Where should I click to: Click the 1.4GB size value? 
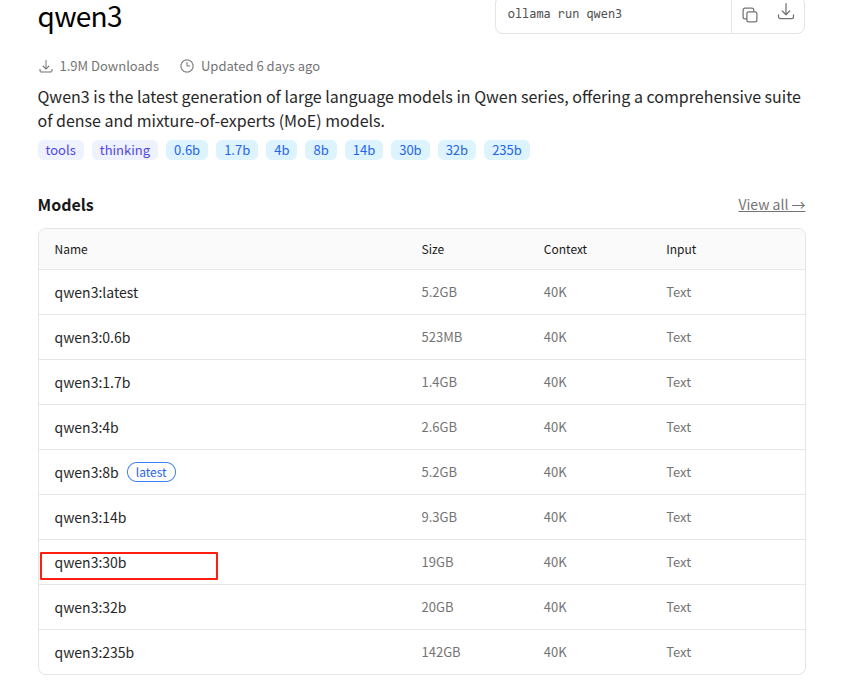(439, 382)
